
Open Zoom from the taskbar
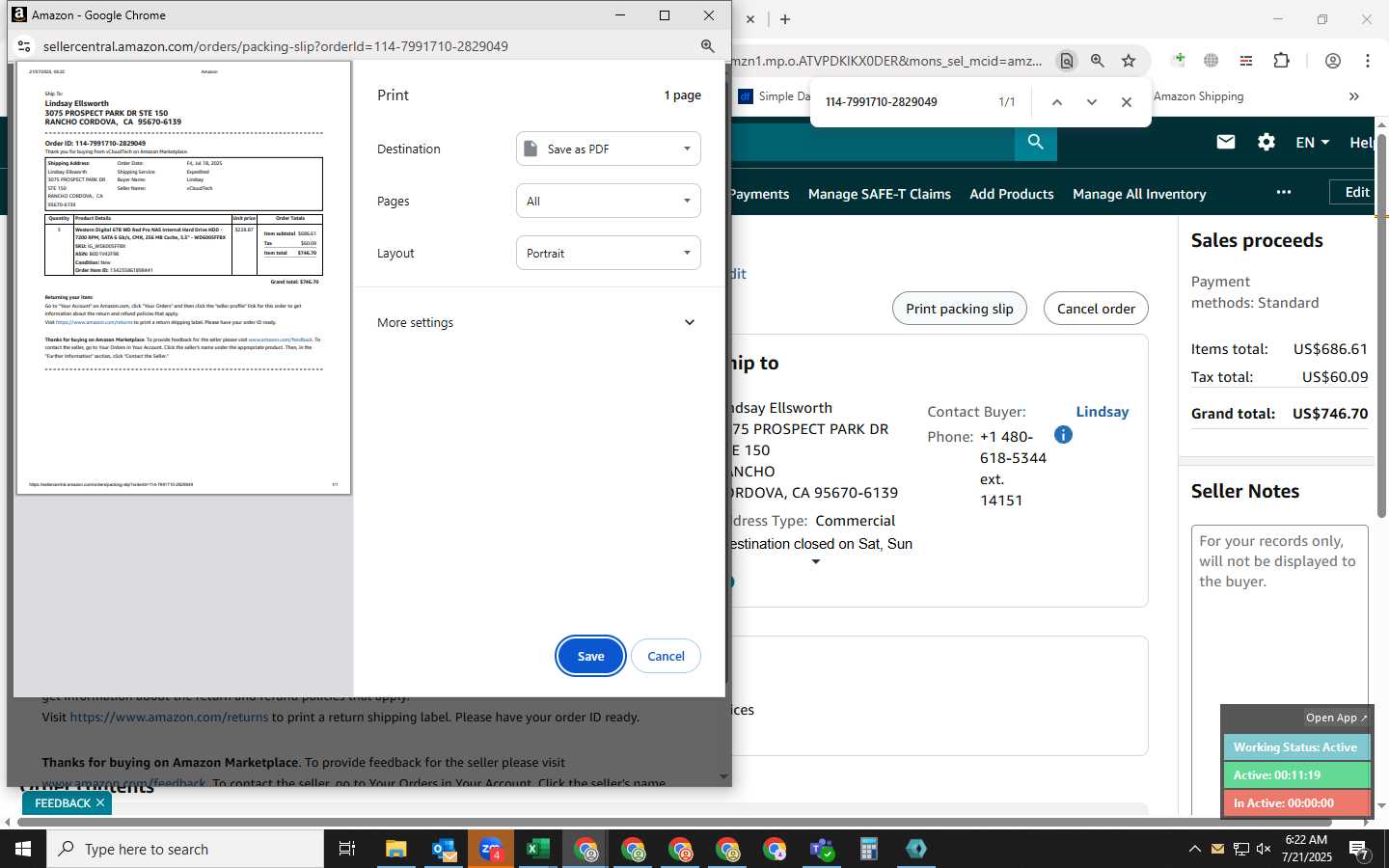click(491, 849)
